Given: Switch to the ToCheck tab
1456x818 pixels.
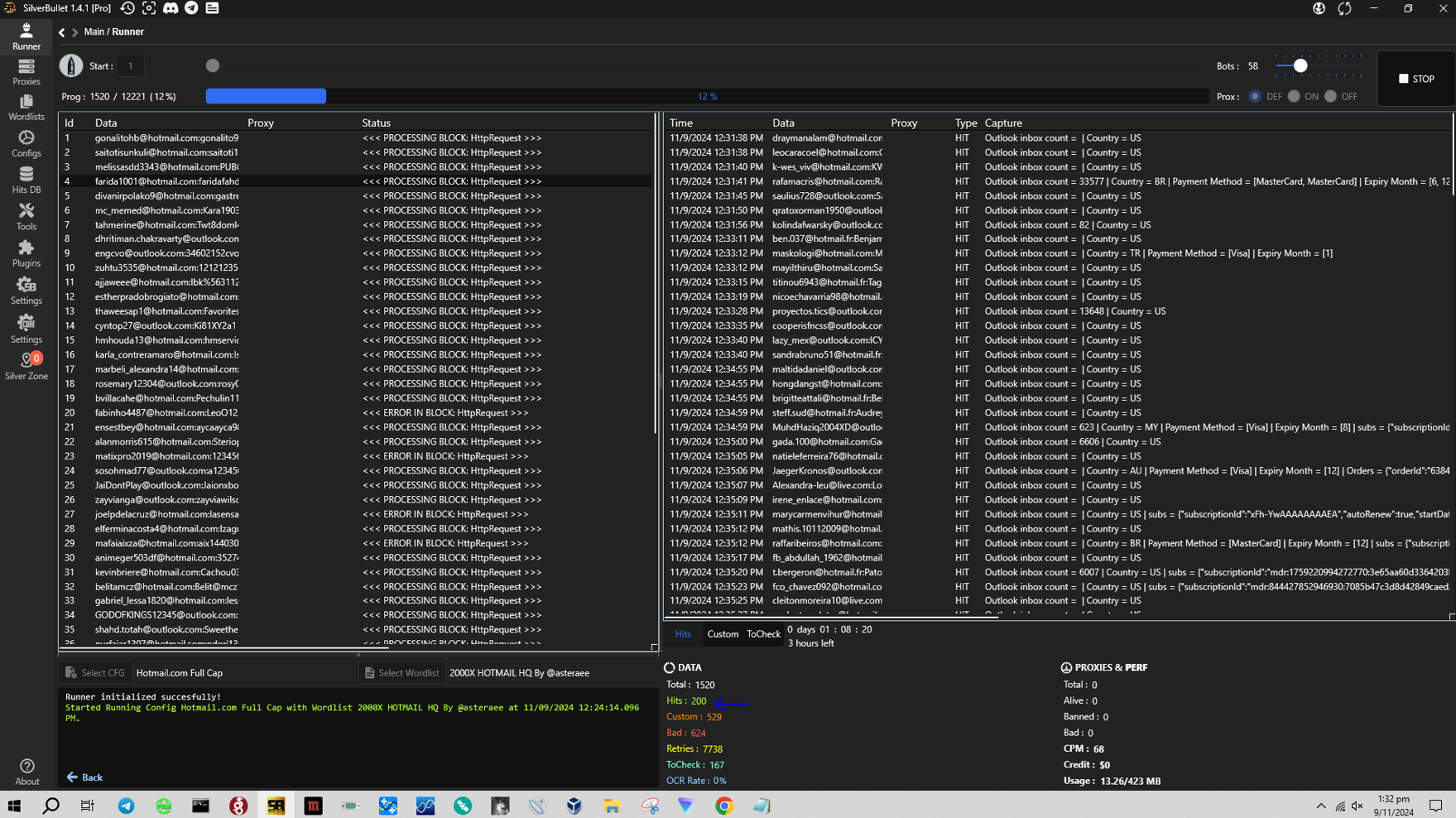Looking at the screenshot, I should (763, 634).
